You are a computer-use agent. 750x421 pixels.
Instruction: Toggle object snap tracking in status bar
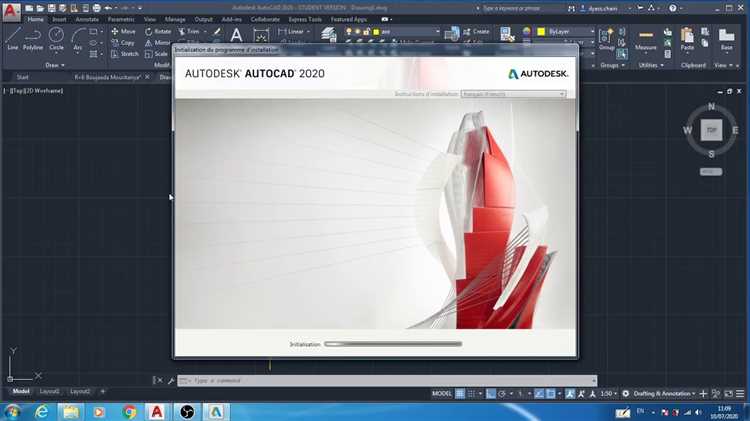(539, 393)
